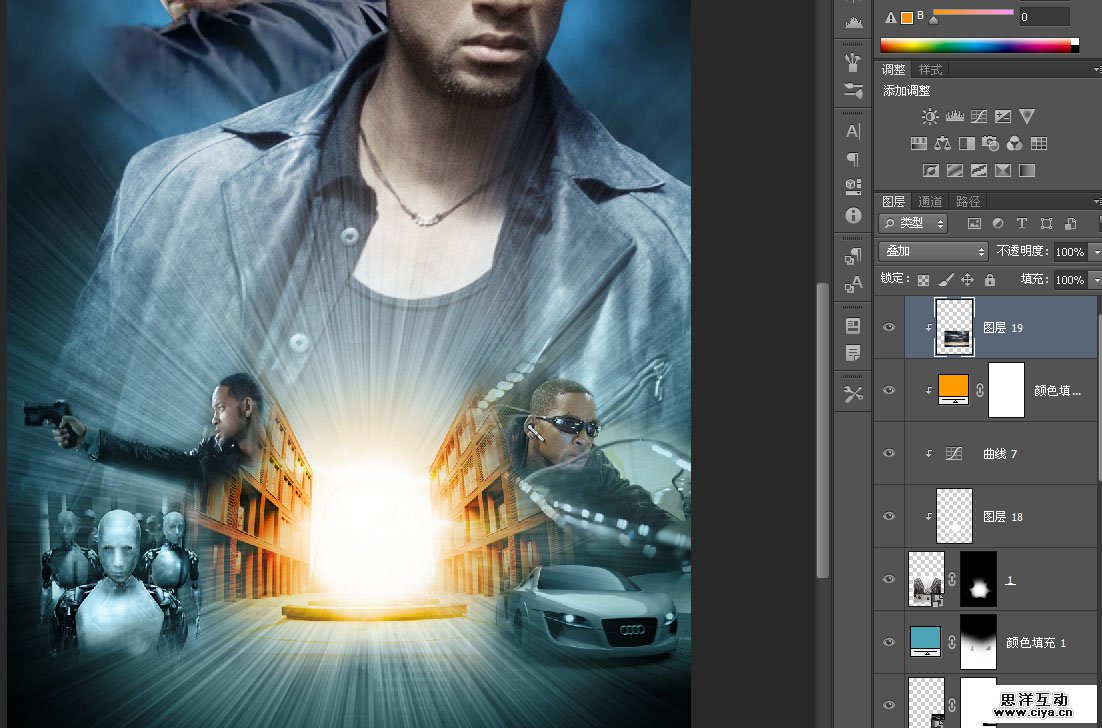Open the Character panel icon
The width and height of the screenshot is (1102, 728).
[x=853, y=131]
